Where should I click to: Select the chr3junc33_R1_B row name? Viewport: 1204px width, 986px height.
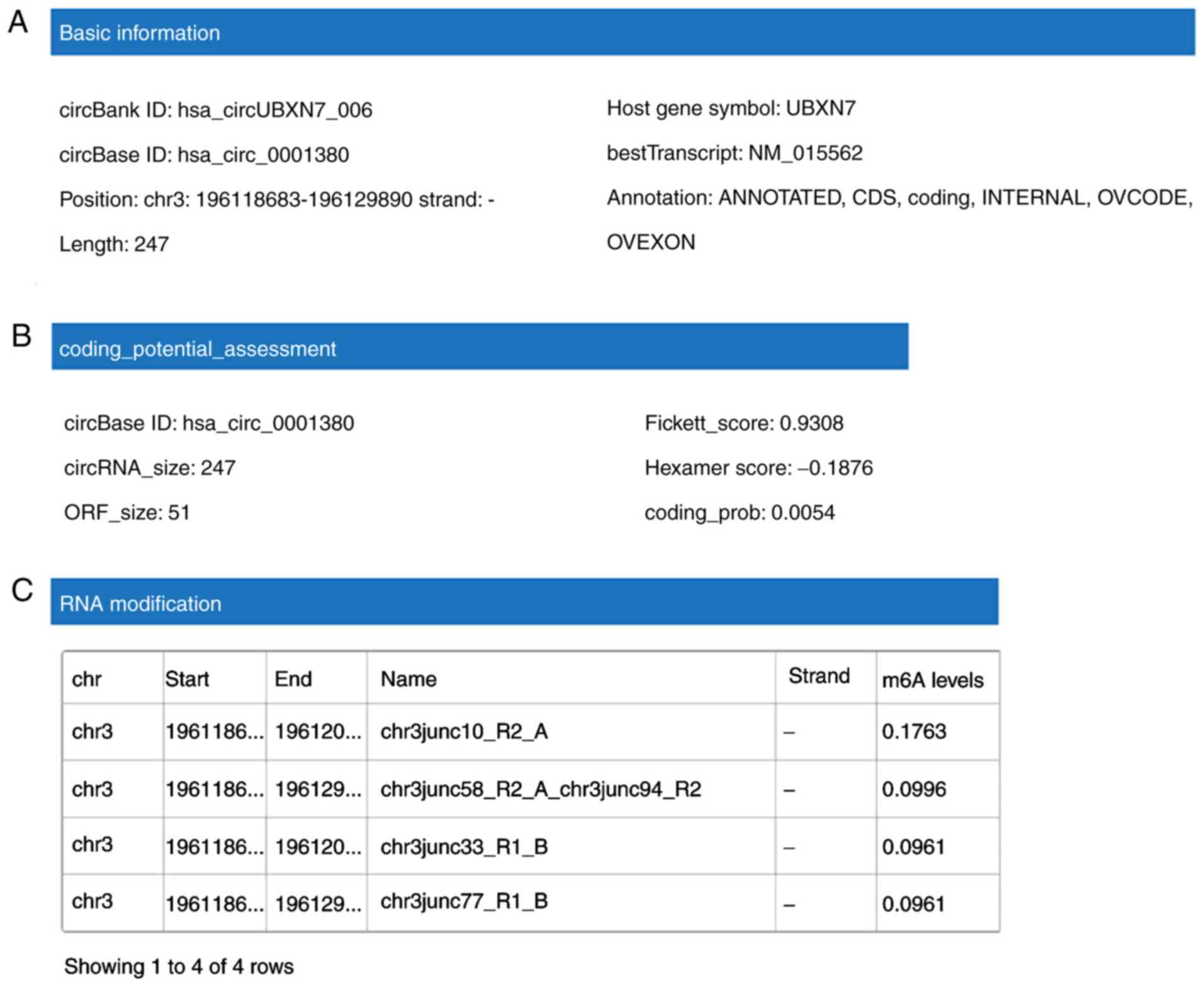pos(464,847)
